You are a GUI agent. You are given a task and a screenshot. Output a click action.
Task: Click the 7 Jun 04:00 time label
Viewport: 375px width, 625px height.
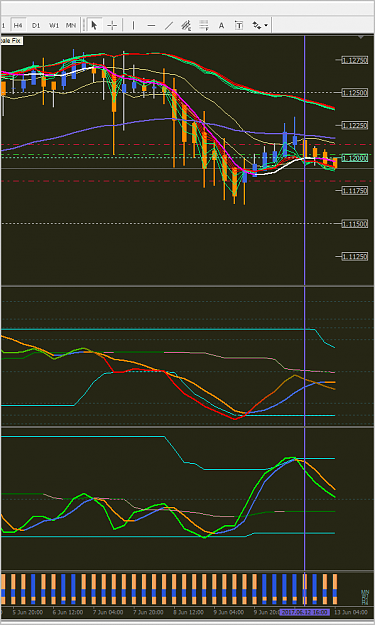108,612
